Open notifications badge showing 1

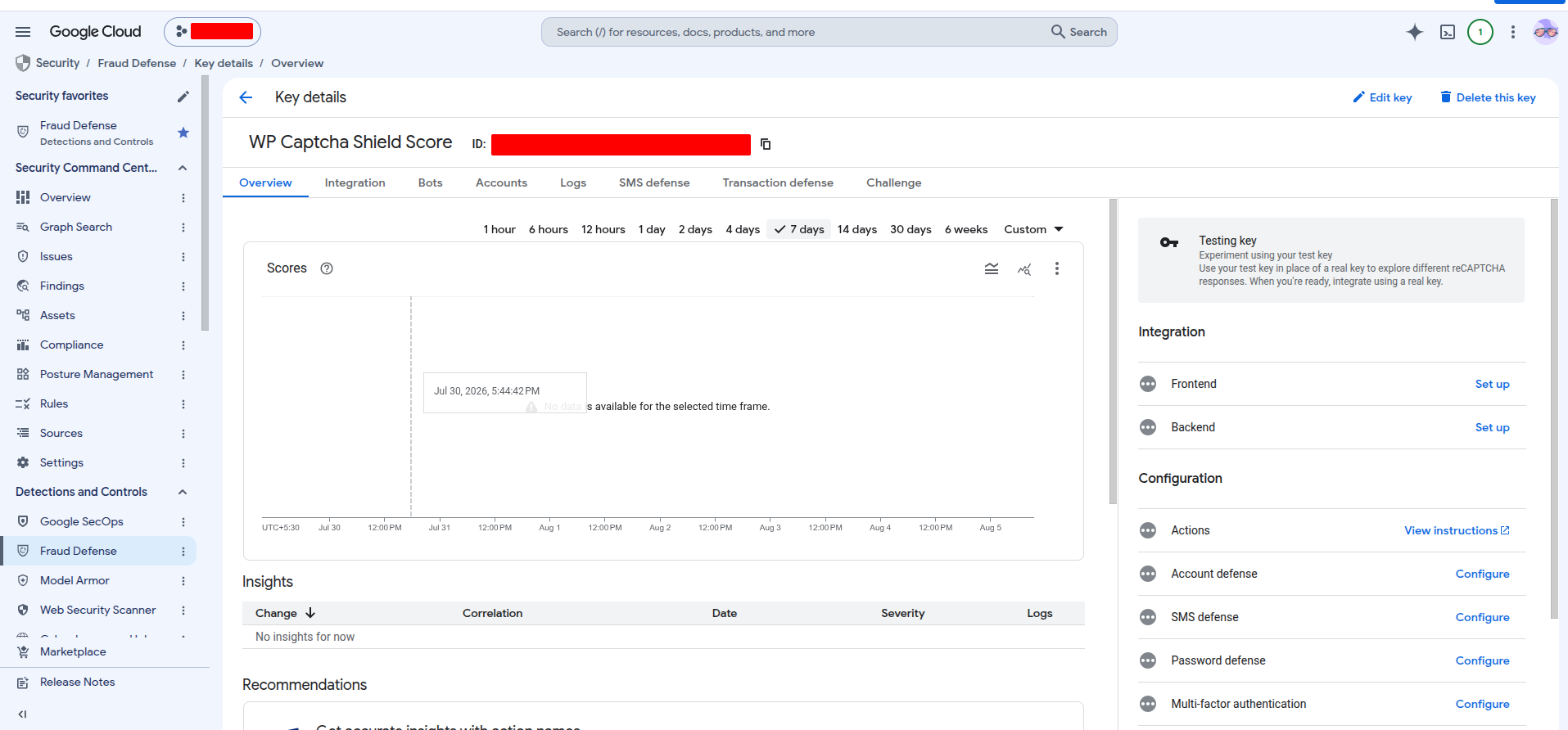[x=1480, y=32]
